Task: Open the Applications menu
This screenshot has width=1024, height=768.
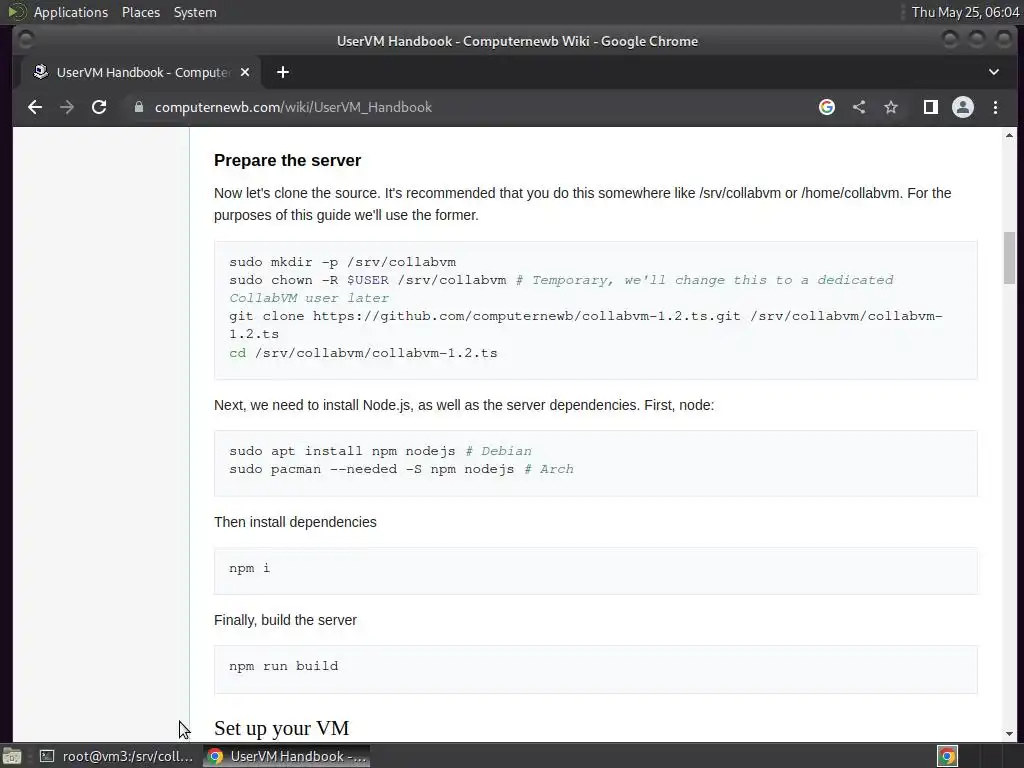Action: coord(71,12)
